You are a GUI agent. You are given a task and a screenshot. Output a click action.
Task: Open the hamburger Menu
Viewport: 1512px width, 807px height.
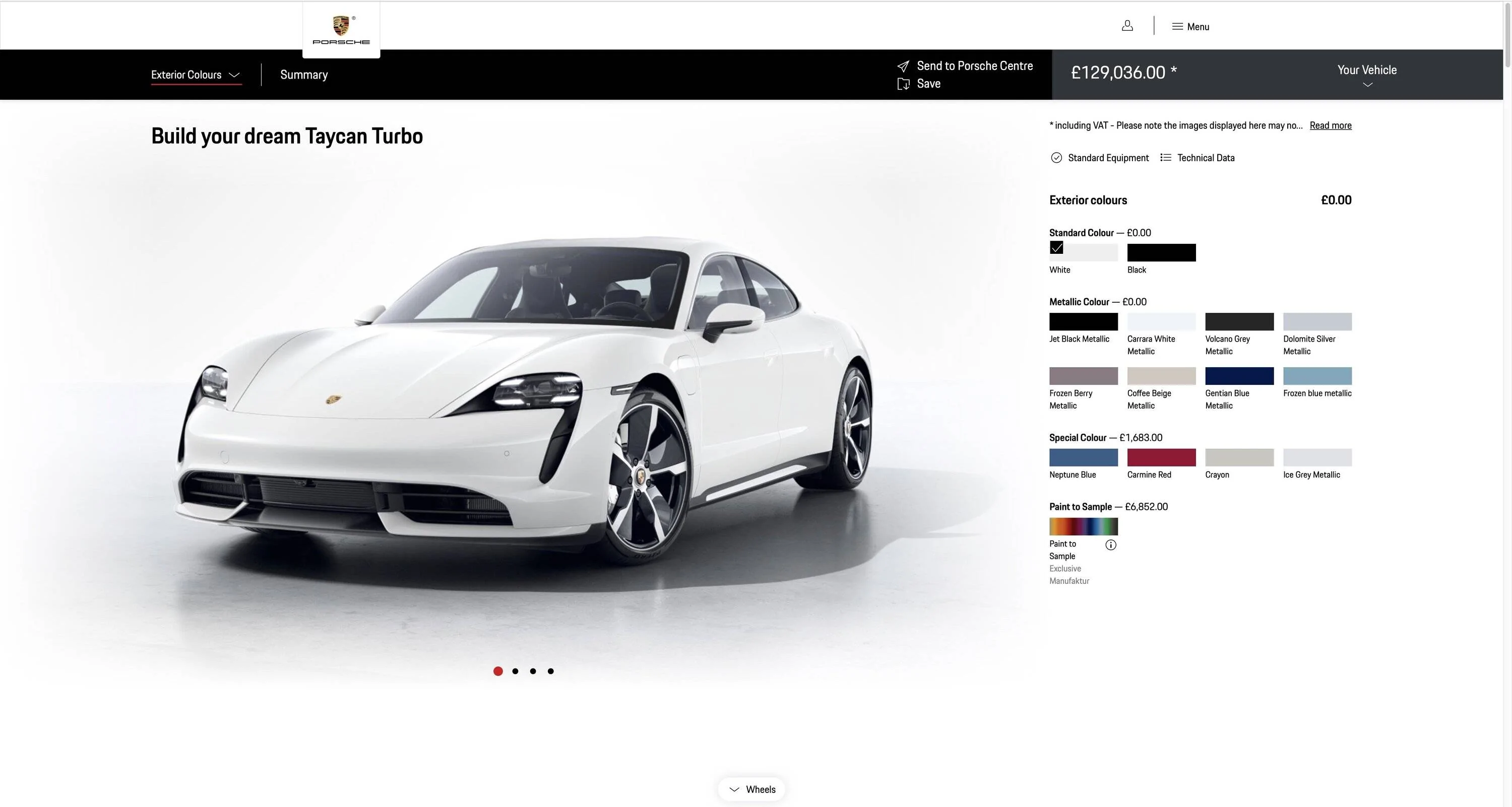click(x=1190, y=26)
